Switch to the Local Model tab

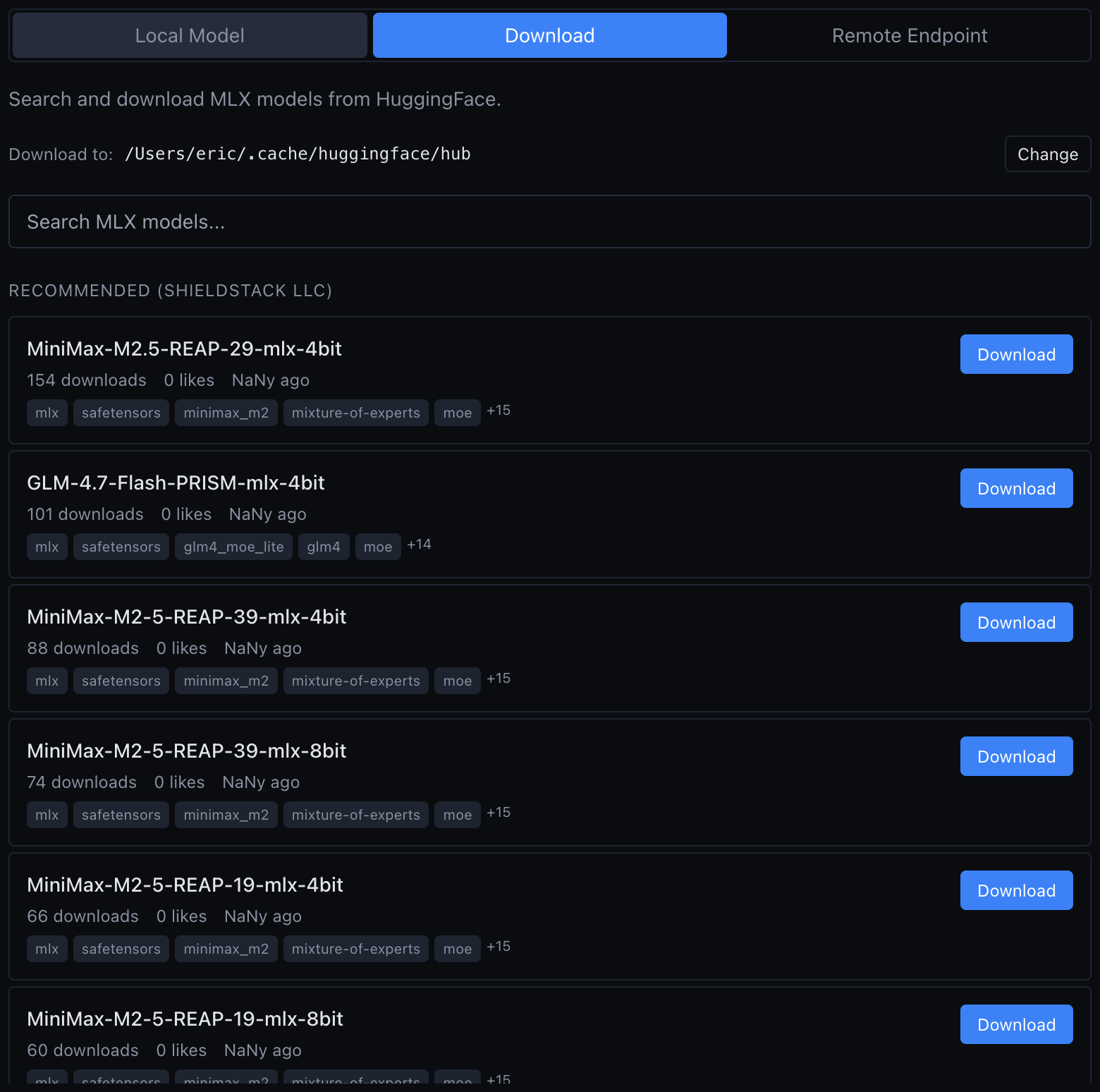click(x=189, y=35)
